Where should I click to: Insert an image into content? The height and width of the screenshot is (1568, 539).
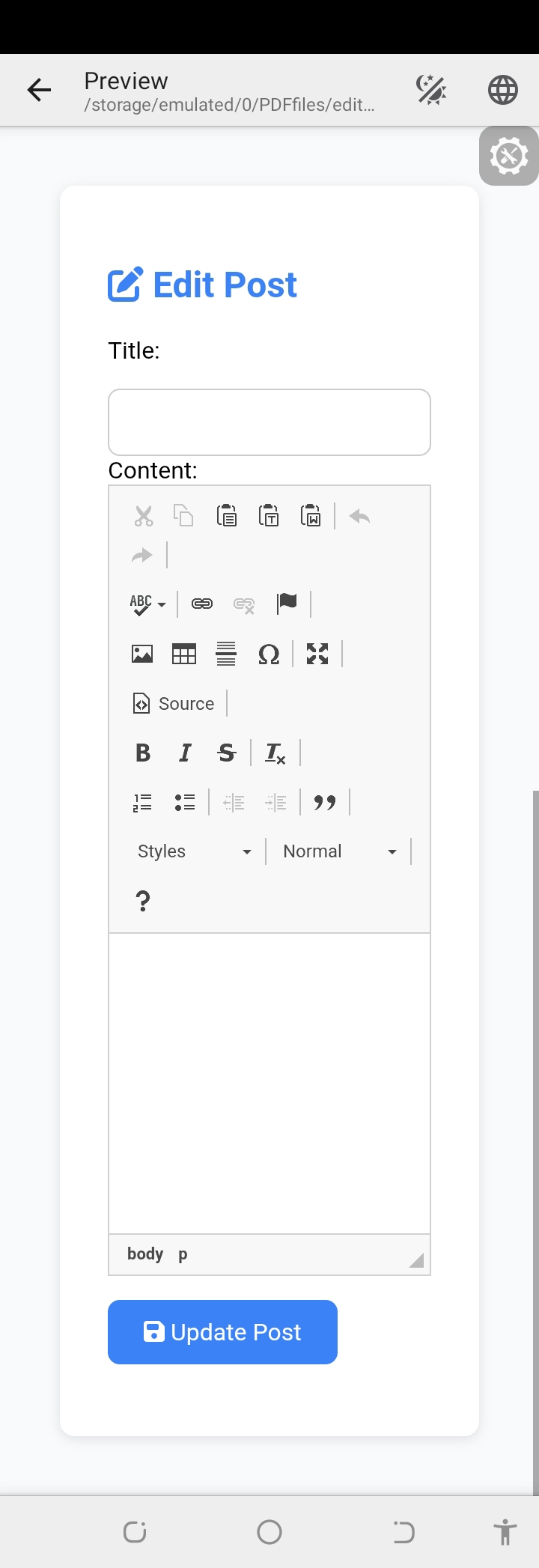pos(142,654)
